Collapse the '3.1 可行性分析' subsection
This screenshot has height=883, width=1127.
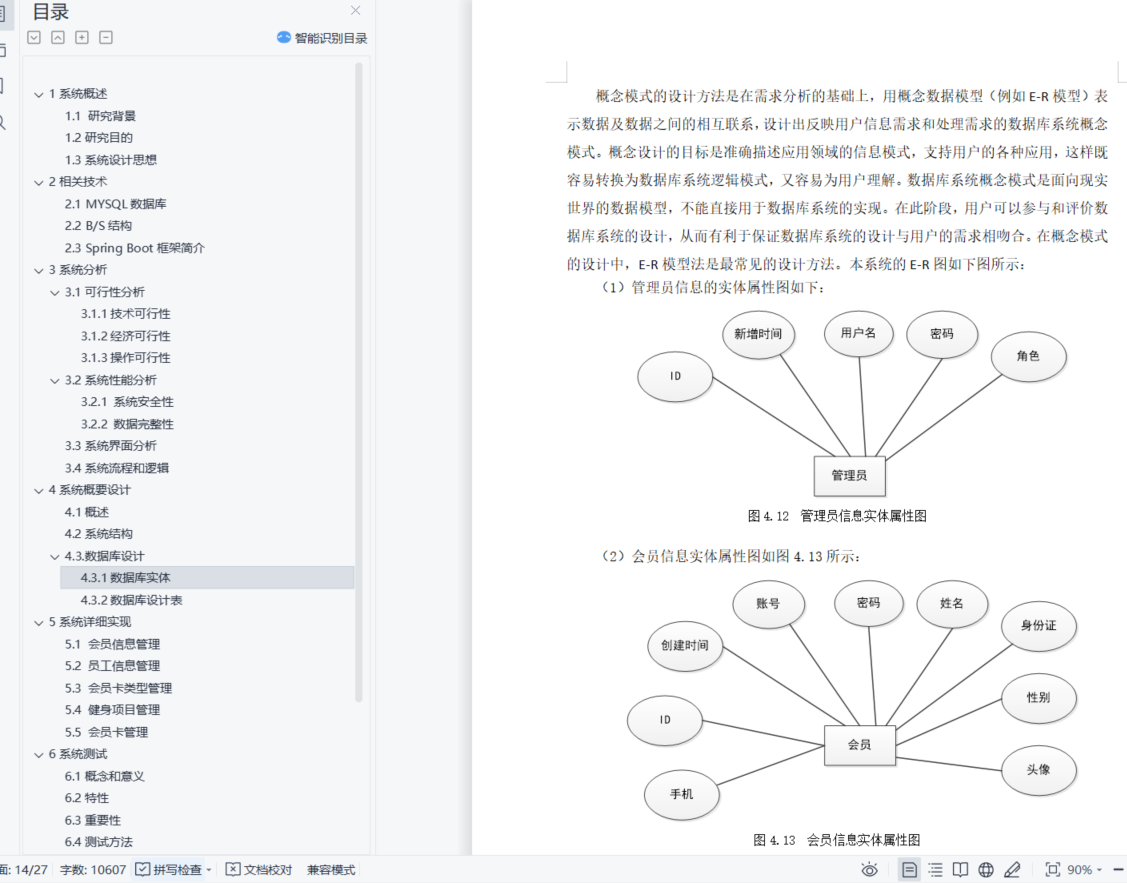pyautogui.click(x=55, y=292)
